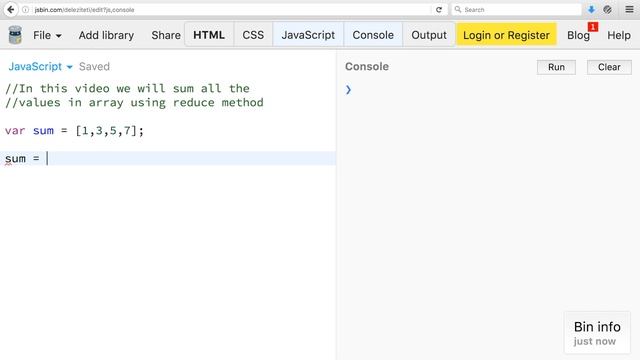The height and width of the screenshot is (360, 640).
Task: Open the File dropdown menu
Action: pos(47,36)
